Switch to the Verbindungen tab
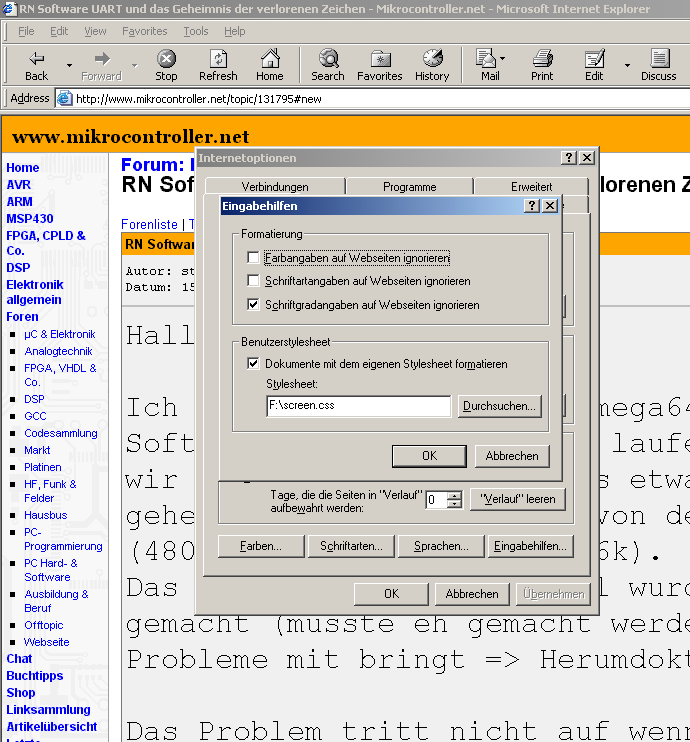The image size is (690, 742). point(275,186)
